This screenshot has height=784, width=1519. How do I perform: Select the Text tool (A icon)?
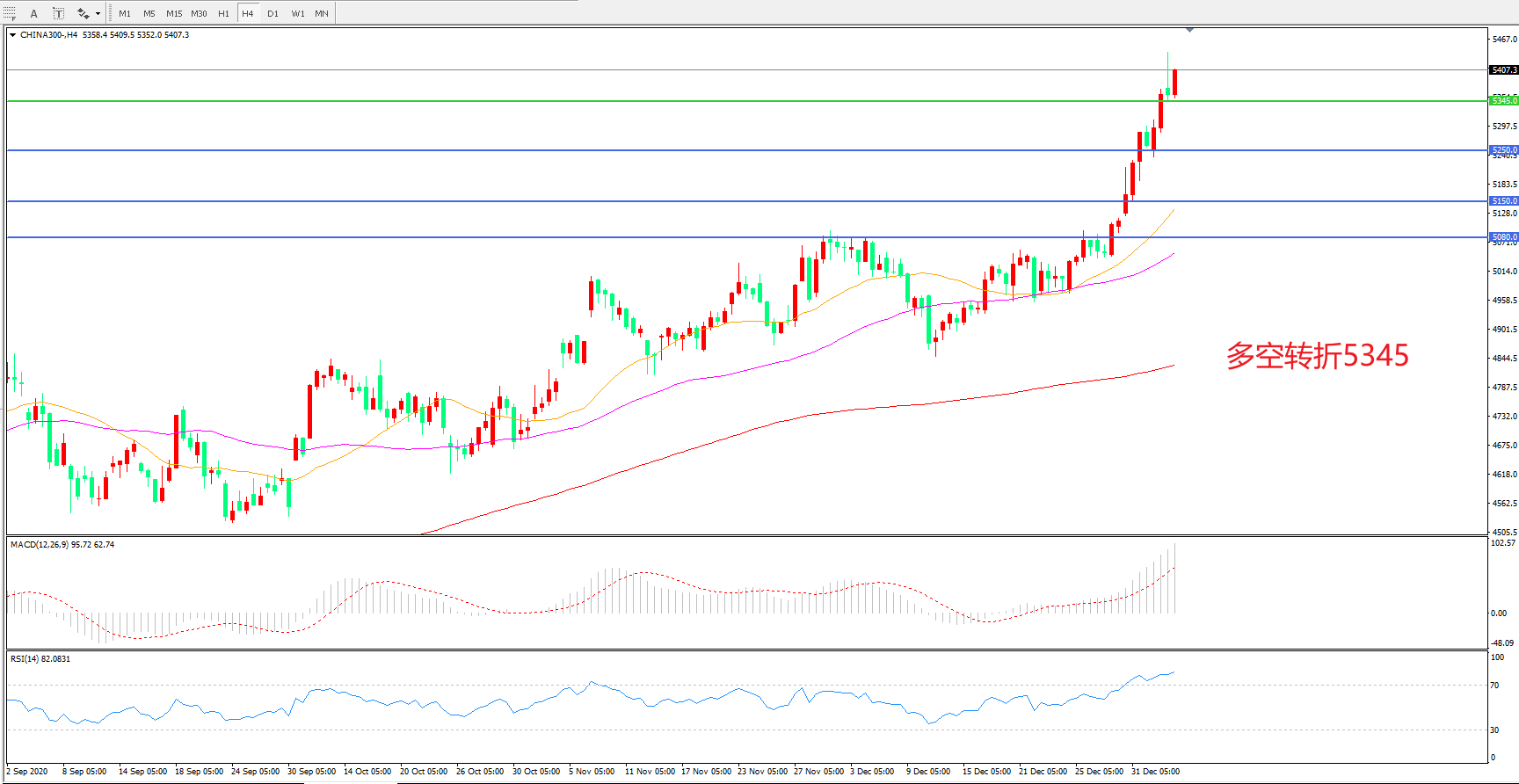point(34,13)
